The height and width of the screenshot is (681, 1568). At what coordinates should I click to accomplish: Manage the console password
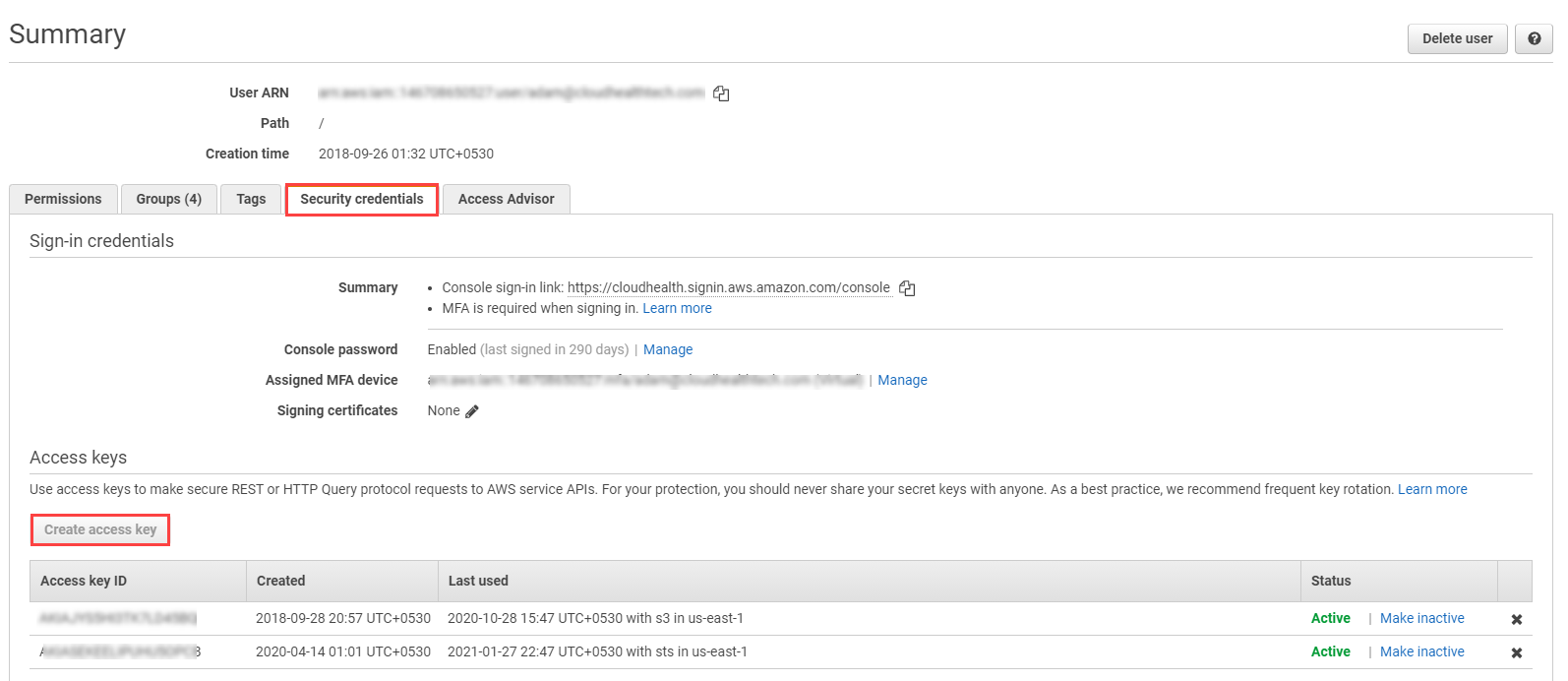click(668, 349)
